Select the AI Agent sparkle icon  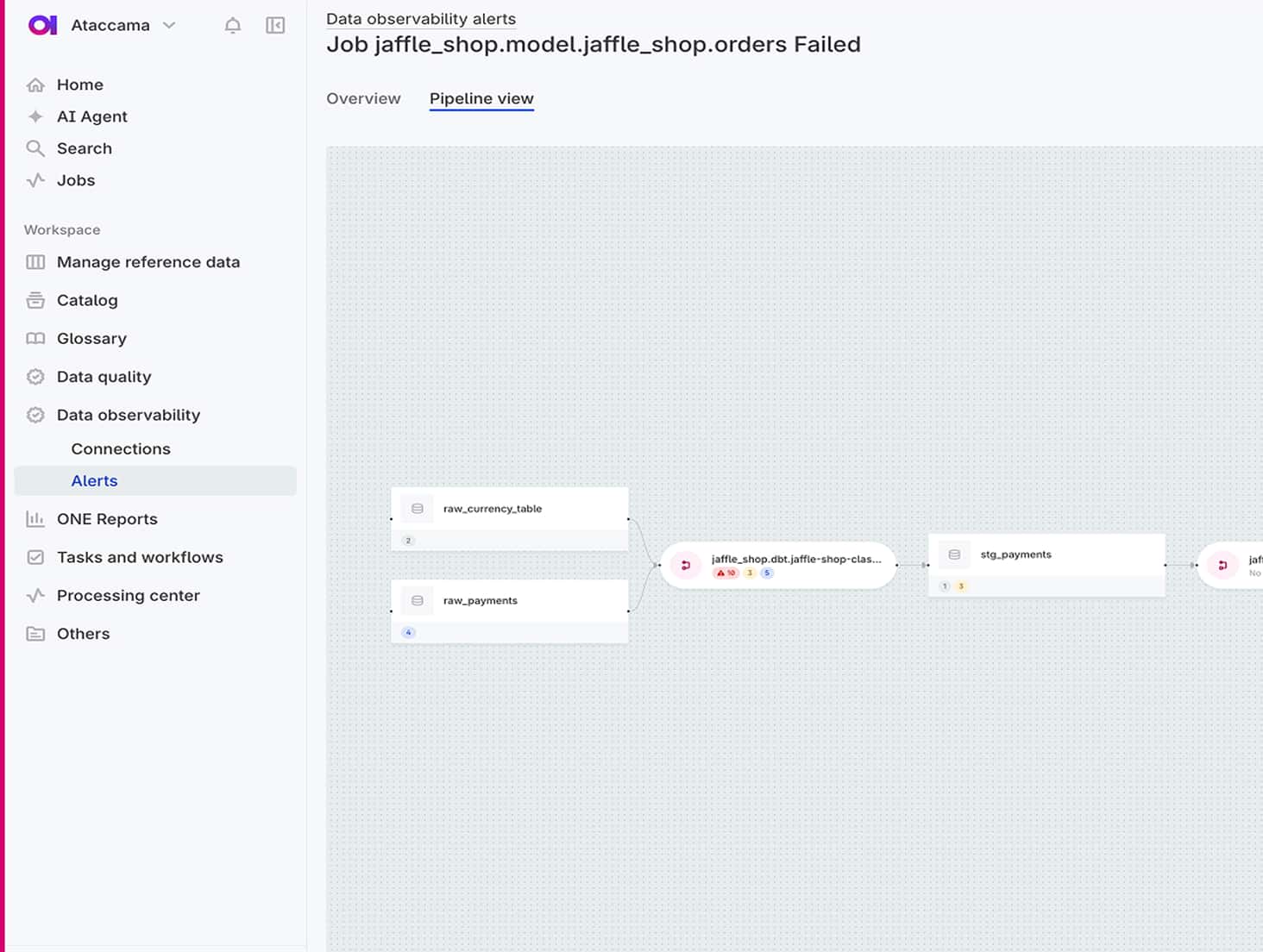(x=35, y=116)
